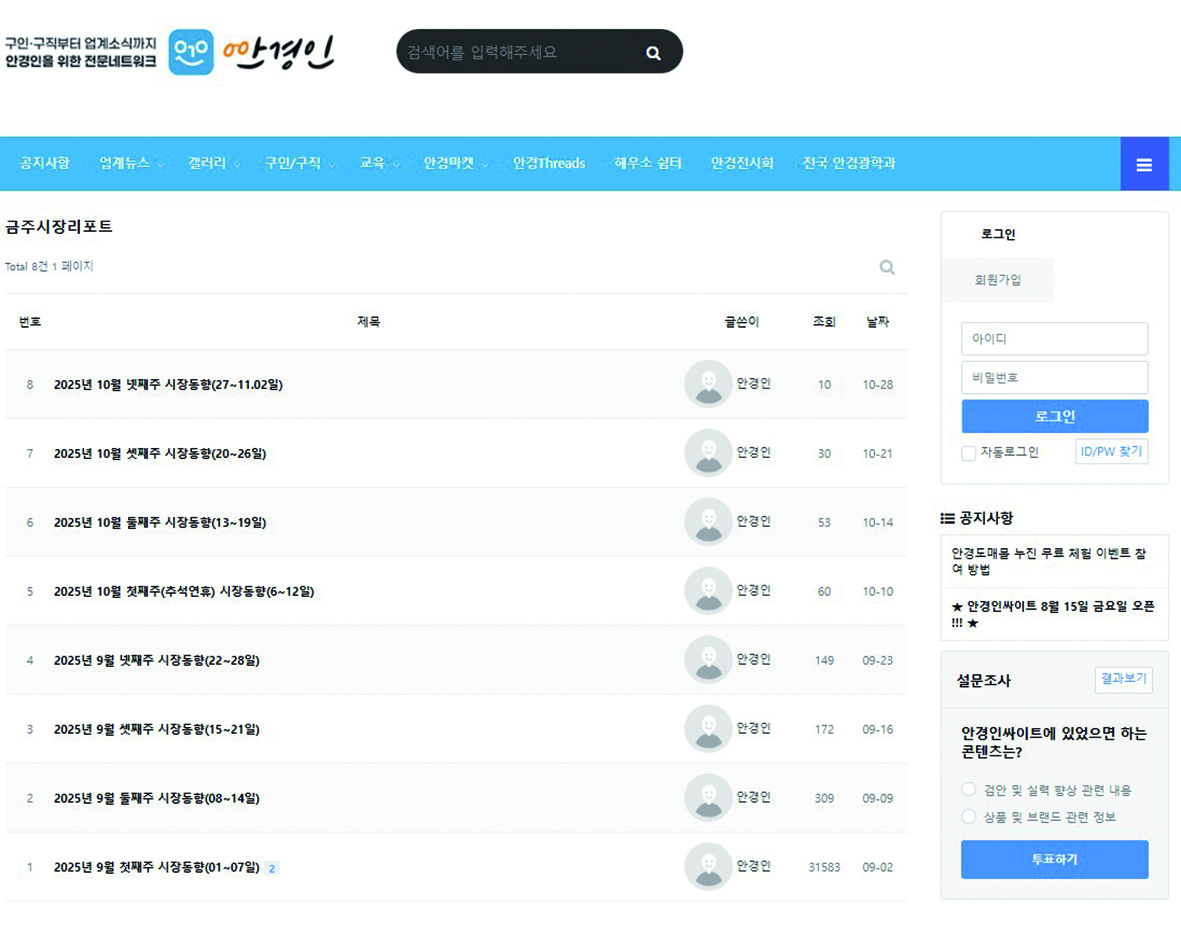Expand the 안경마켓 dropdown menu
This screenshot has width=1181, height=935.
[455, 163]
